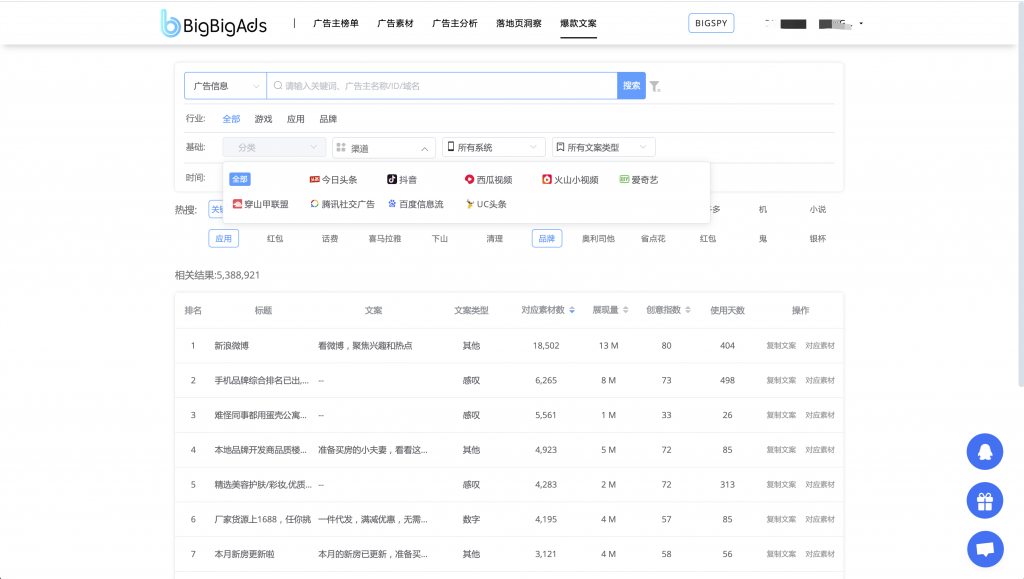This screenshot has height=579, width=1024.
Task: Click hot search tag 省点花
Action: pos(653,239)
